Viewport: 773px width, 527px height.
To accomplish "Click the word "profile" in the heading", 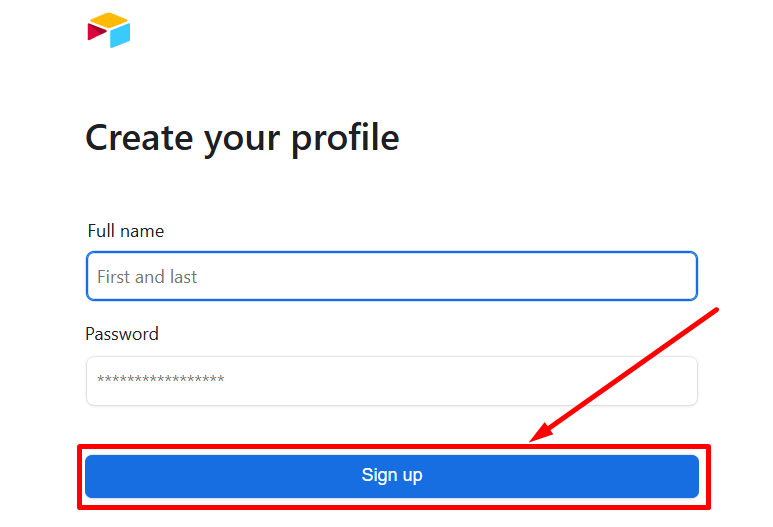I will coord(345,138).
